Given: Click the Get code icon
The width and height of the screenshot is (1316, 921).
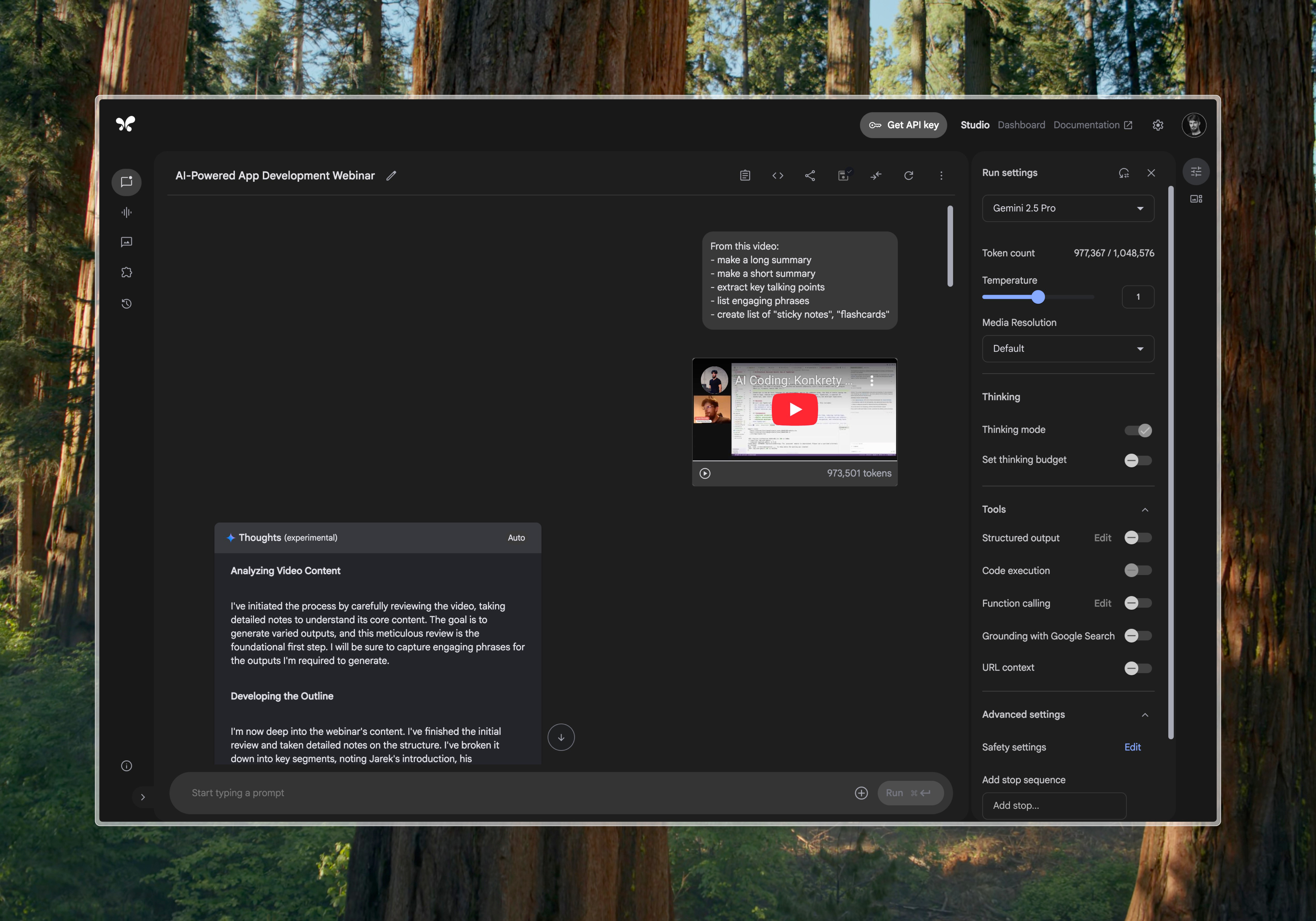Looking at the screenshot, I should [x=777, y=176].
